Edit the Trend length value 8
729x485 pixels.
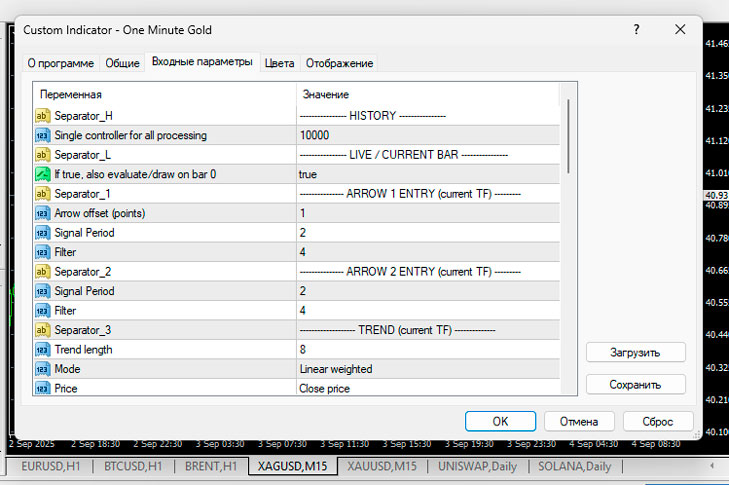428,350
